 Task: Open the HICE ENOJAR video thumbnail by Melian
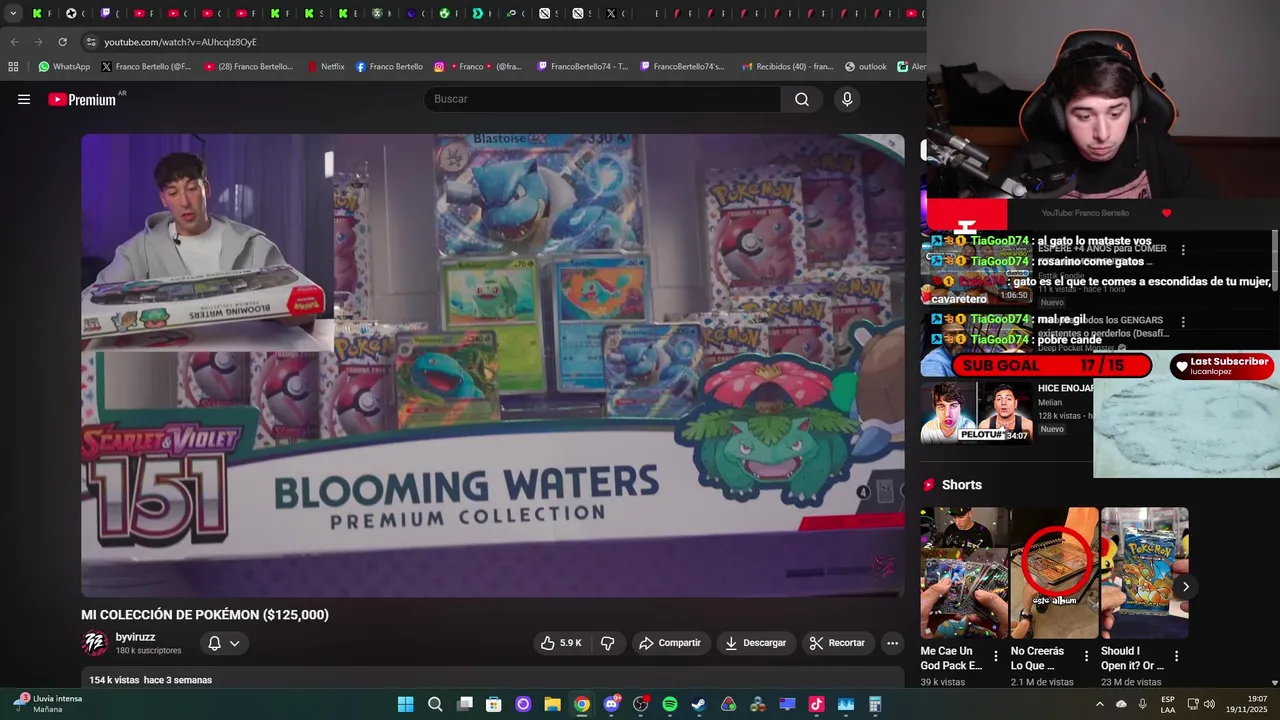coord(977,412)
